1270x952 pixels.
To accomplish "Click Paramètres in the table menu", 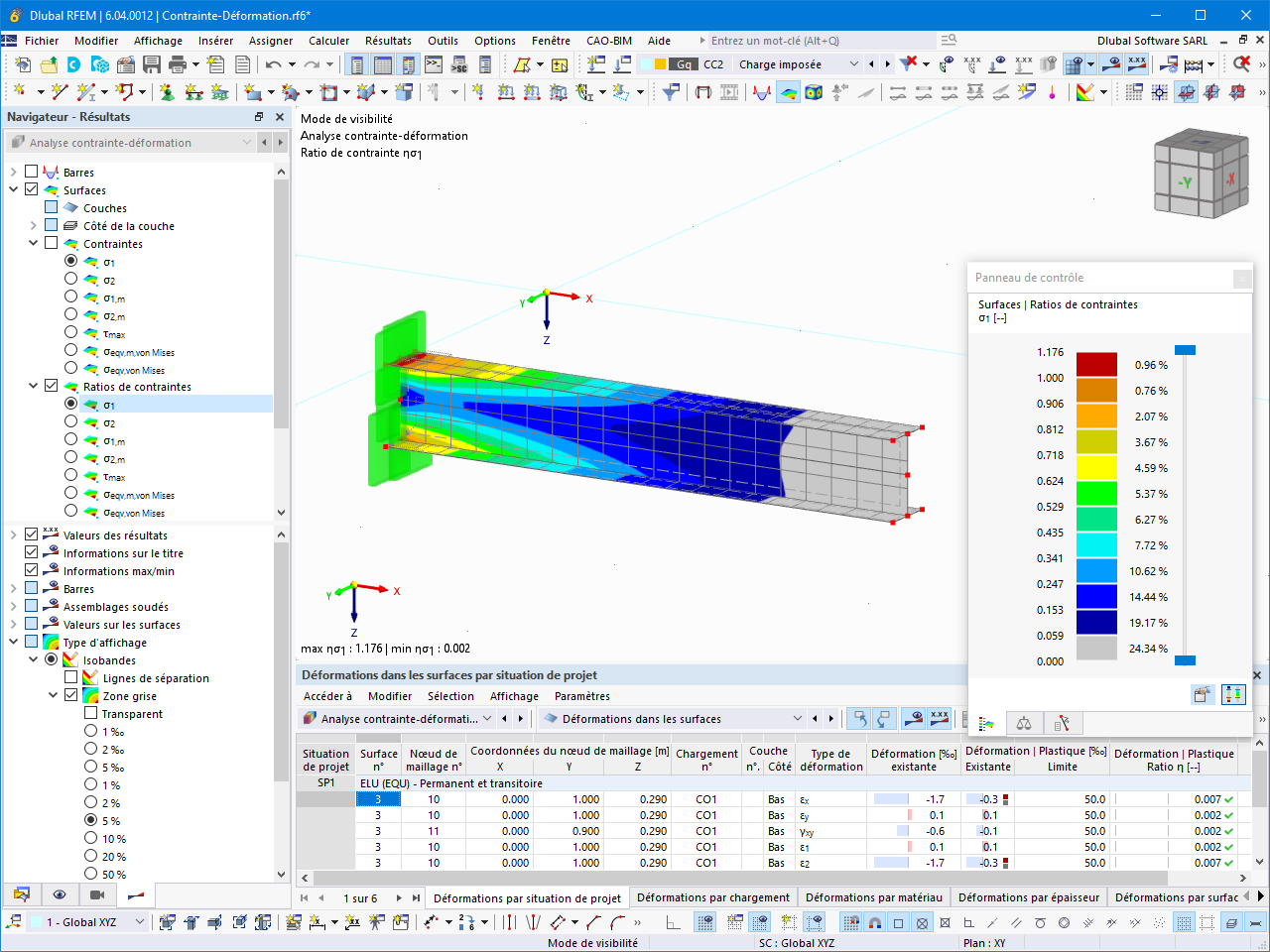I will tap(582, 696).
